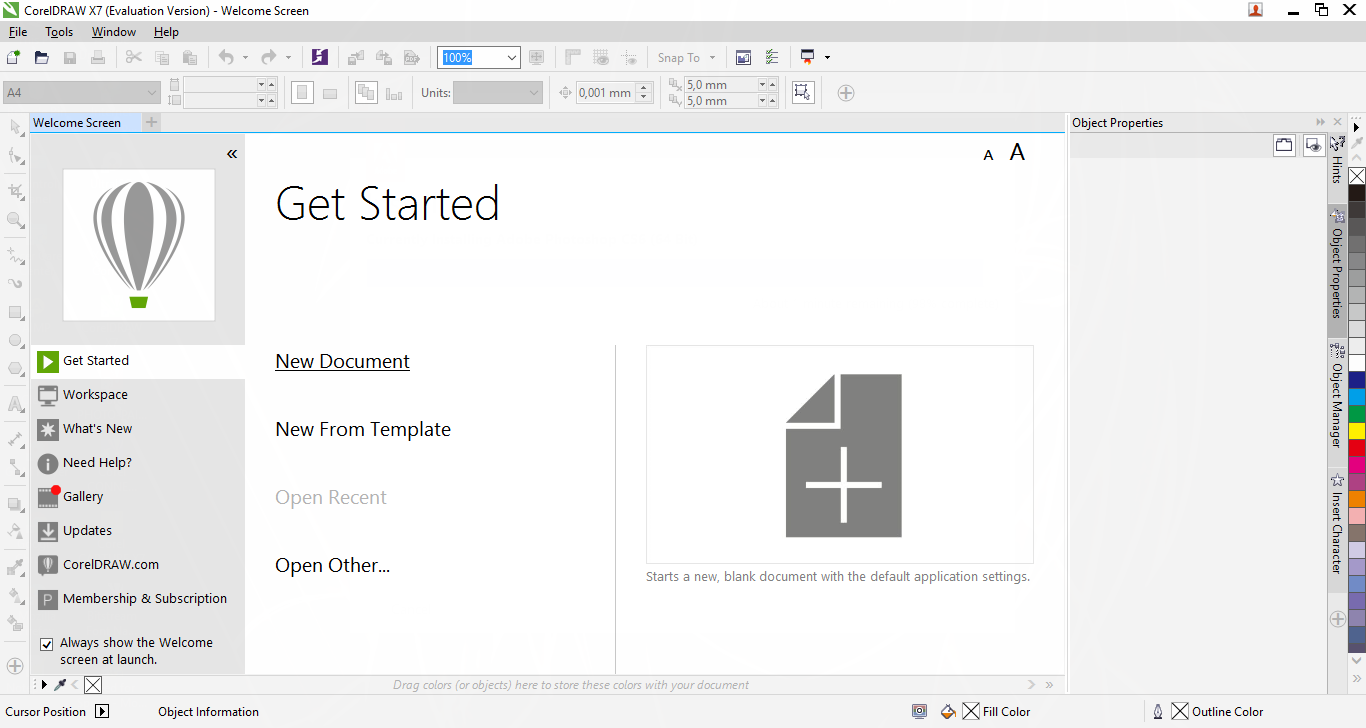
Task: Select the Rectangle tool in toolbox
Action: [15, 312]
